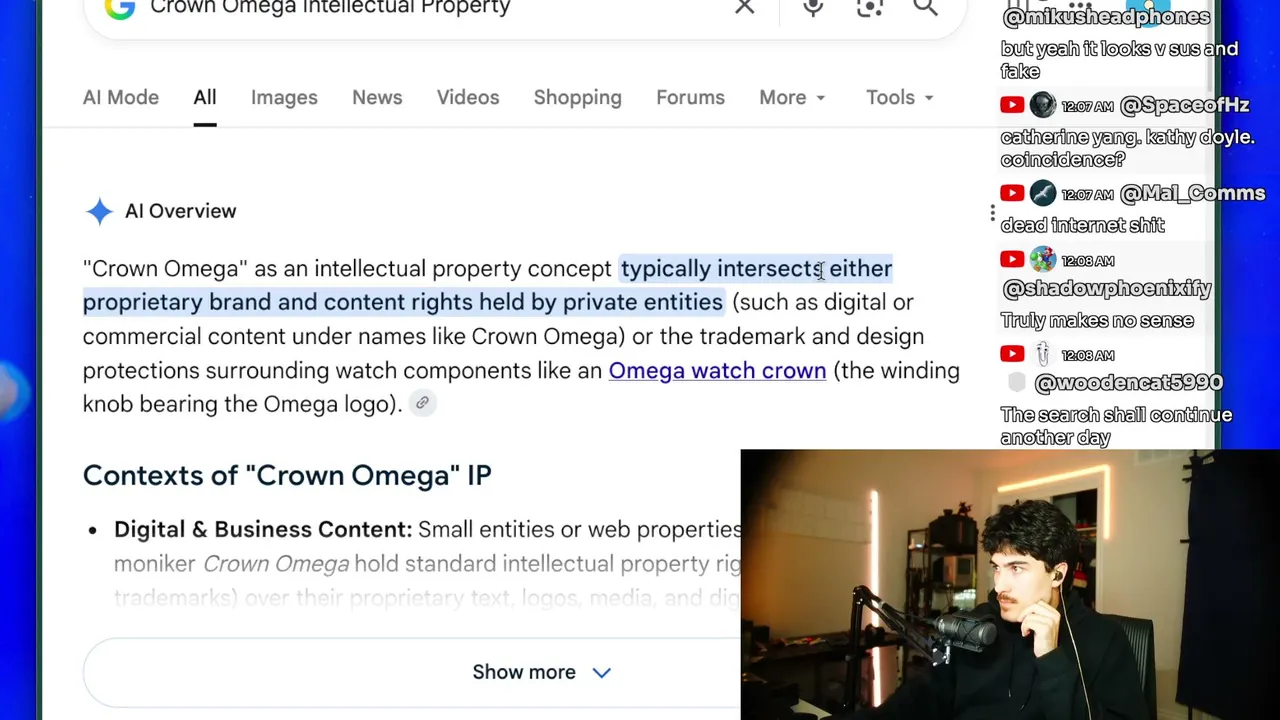Open the Tools dropdown

[x=899, y=97]
